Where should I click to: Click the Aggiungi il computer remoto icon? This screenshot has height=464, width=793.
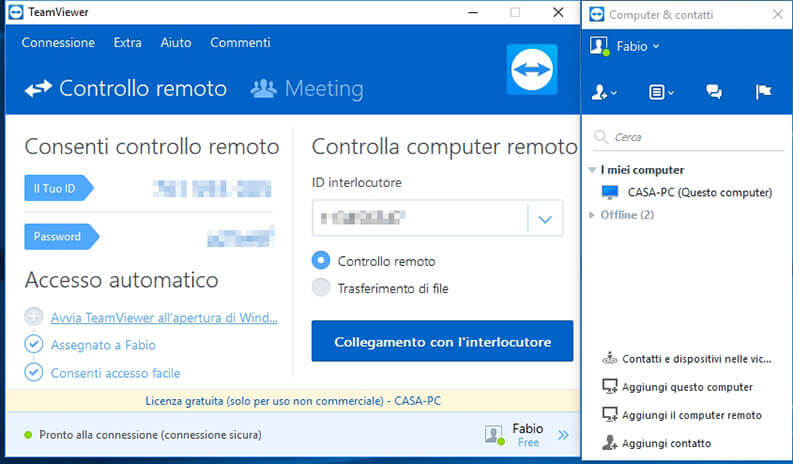pos(609,415)
